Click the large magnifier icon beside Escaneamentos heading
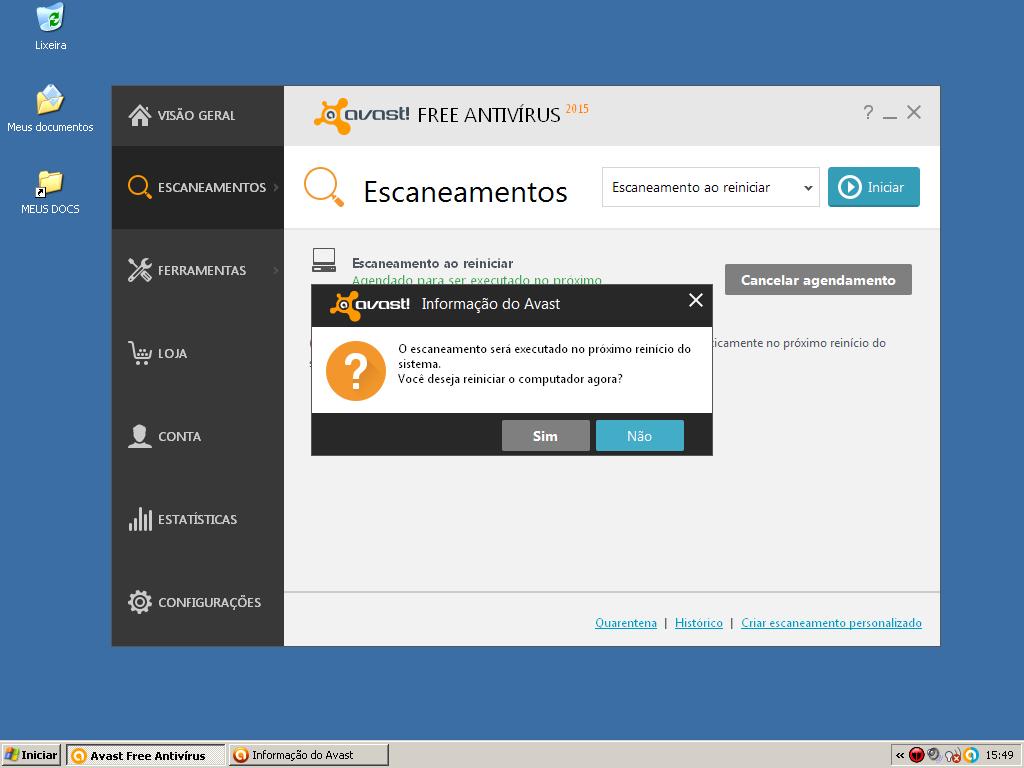Viewport: 1024px width, 768px height. 324,187
